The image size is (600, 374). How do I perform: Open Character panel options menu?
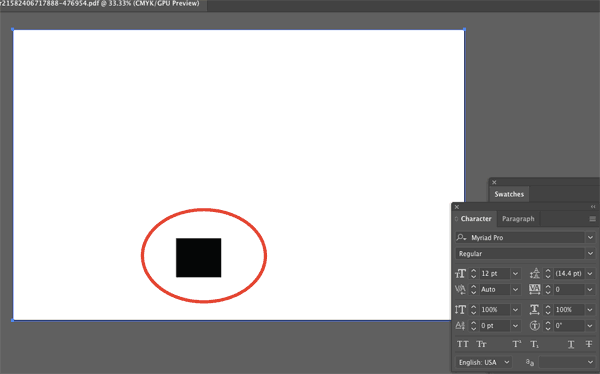(x=592, y=219)
